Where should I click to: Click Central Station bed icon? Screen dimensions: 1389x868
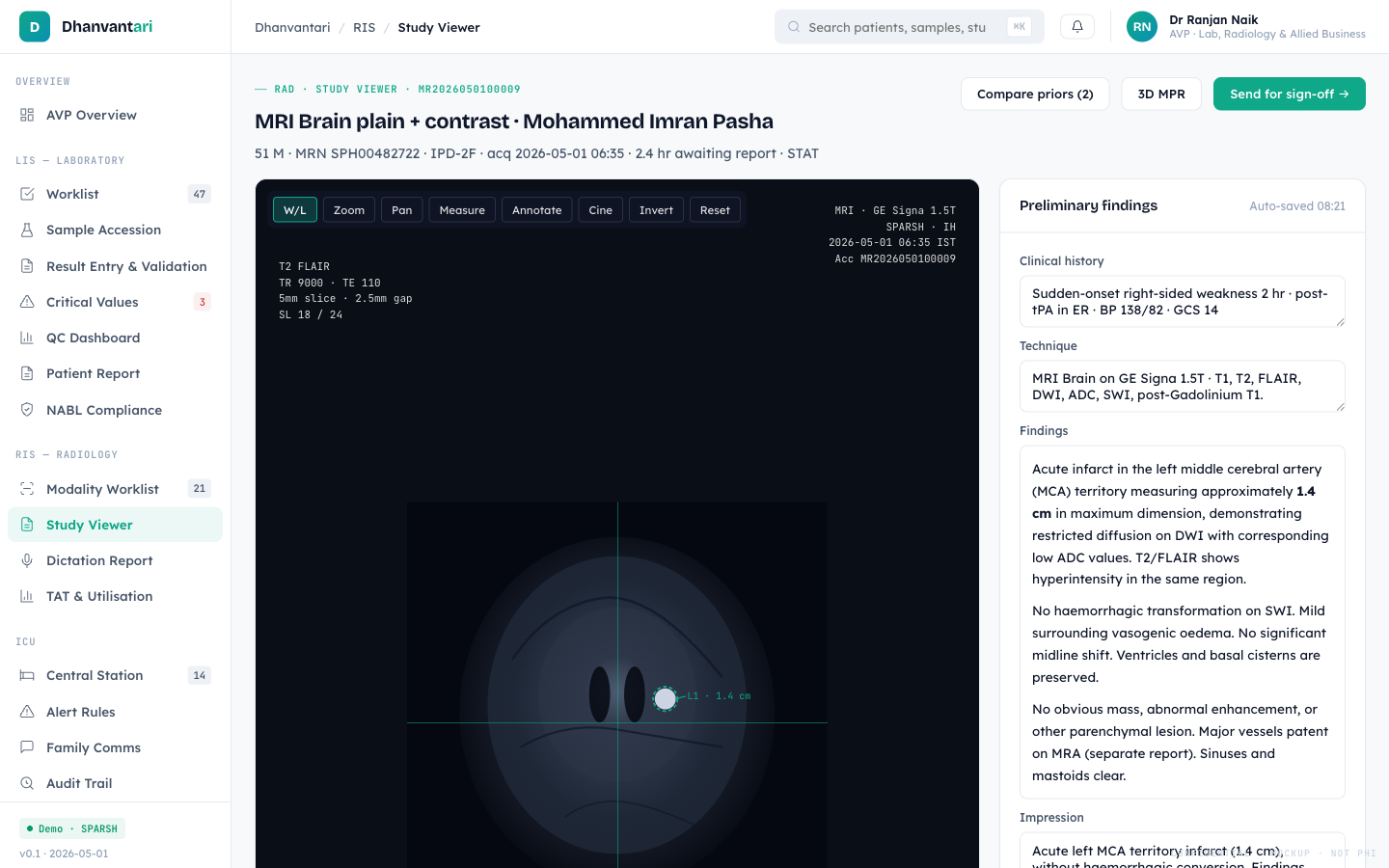[x=27, y=675]
